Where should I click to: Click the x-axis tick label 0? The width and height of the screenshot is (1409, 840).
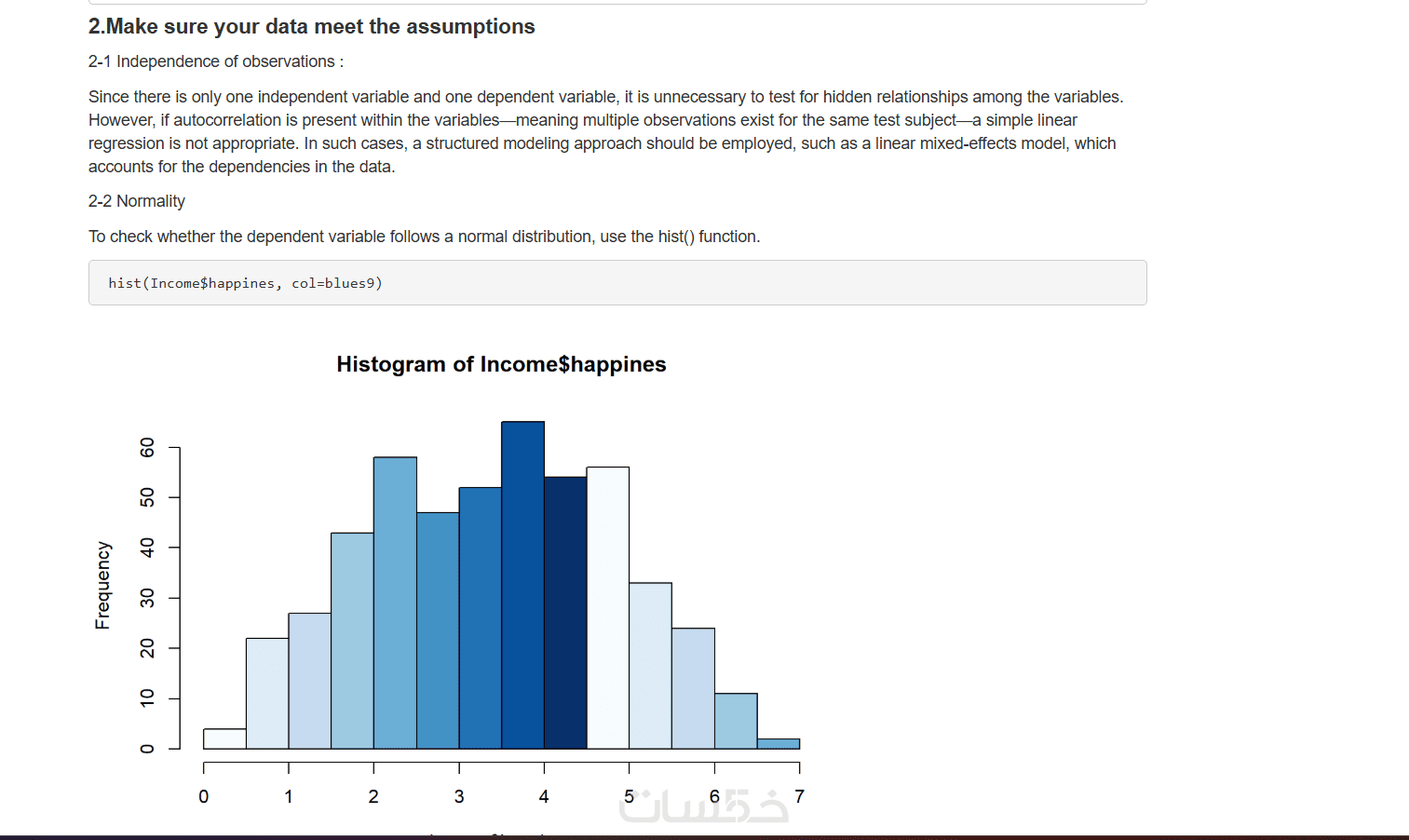[x=204, y=797]
